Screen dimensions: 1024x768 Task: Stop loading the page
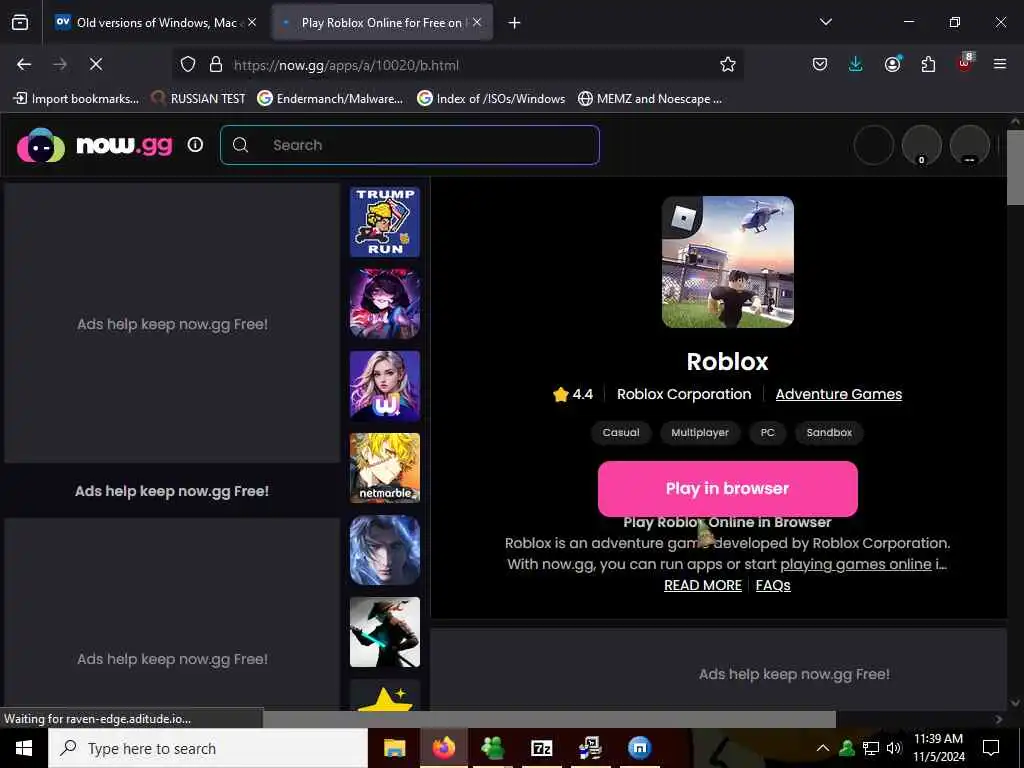[x=95, y=64]
